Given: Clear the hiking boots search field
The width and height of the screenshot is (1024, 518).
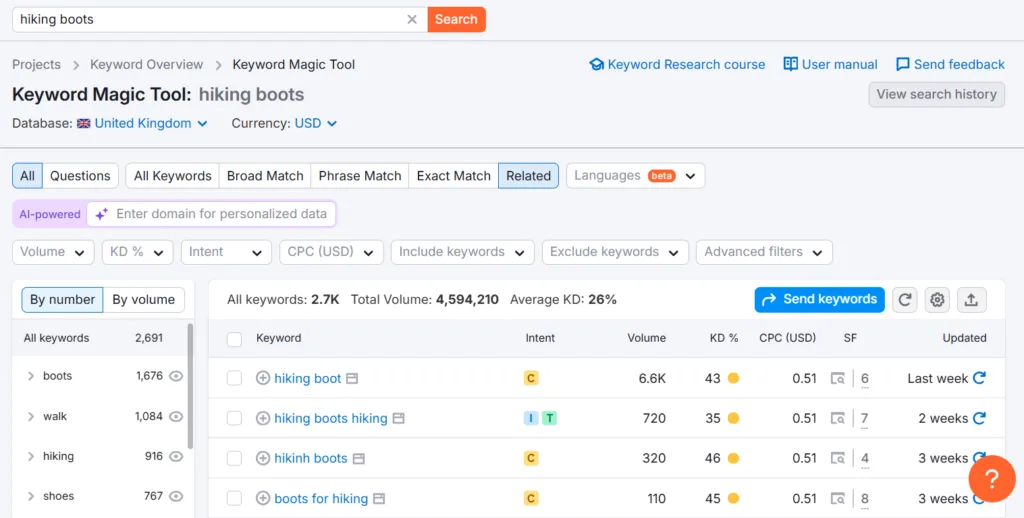Looking at the screenshot, I should [x=412, y=20].
